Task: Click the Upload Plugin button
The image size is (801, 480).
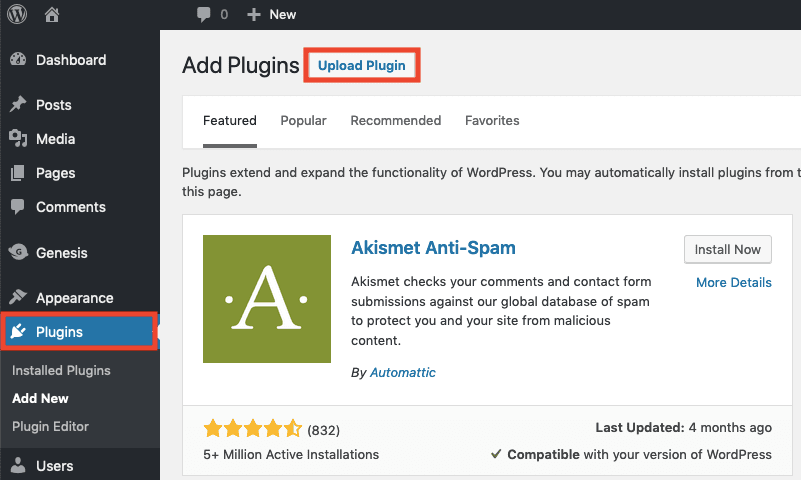Action: 361,66
